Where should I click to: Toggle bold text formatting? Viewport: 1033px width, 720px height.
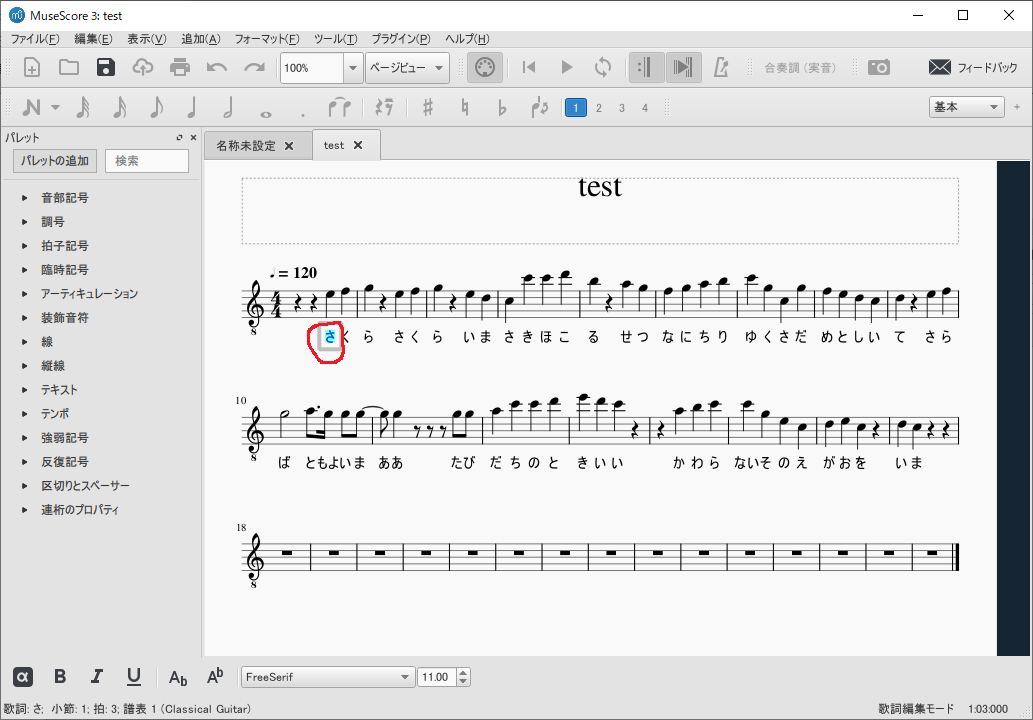click(x=60, y=677)
